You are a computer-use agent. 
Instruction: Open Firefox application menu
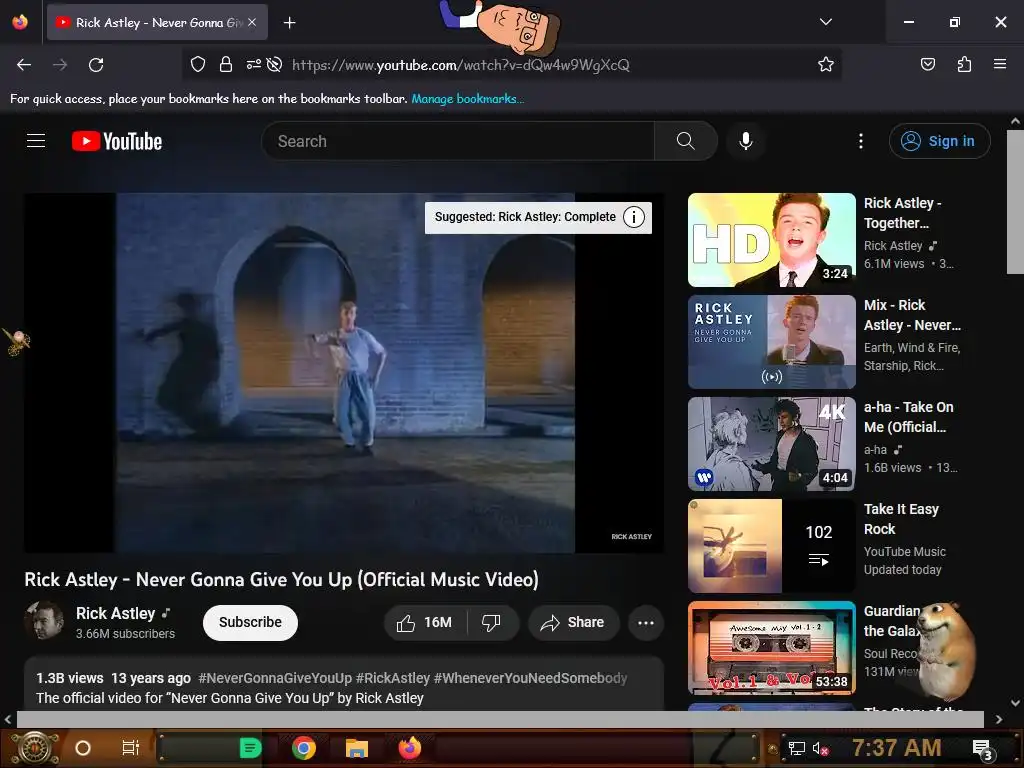pos(1000,64)
